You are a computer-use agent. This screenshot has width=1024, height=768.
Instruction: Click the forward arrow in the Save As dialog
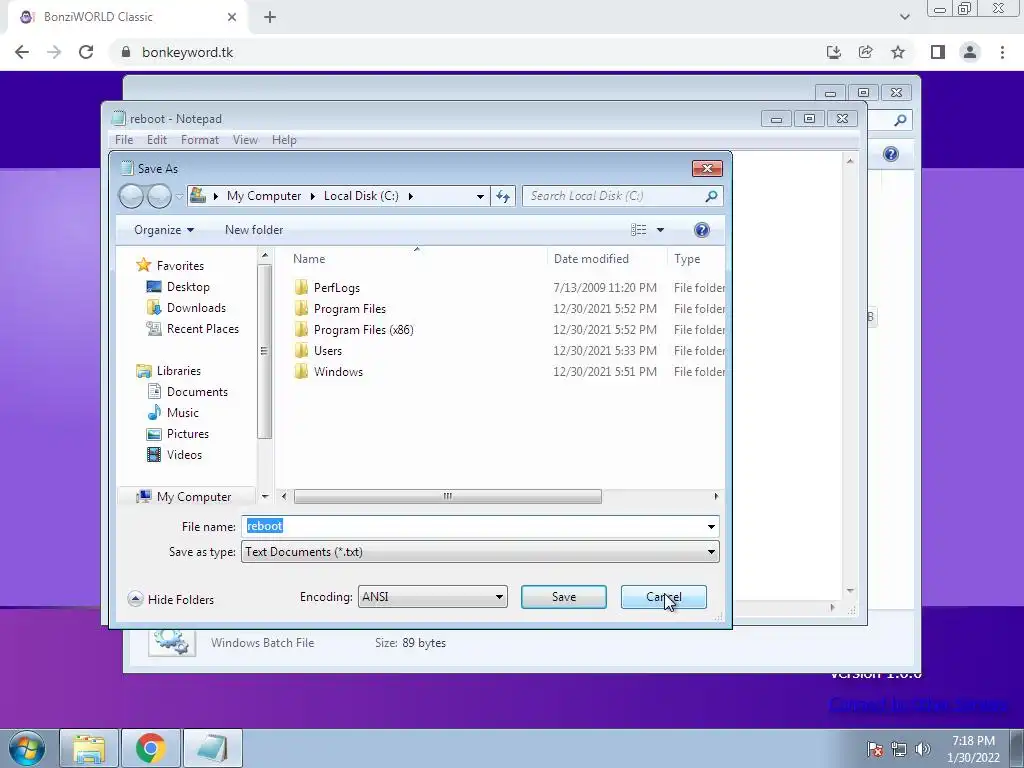coord(159,196)
